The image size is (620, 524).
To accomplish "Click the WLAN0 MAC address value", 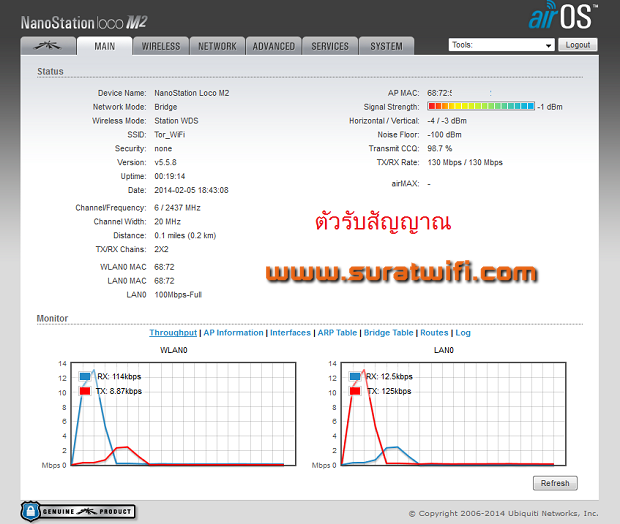I will [x=164, y=267].
